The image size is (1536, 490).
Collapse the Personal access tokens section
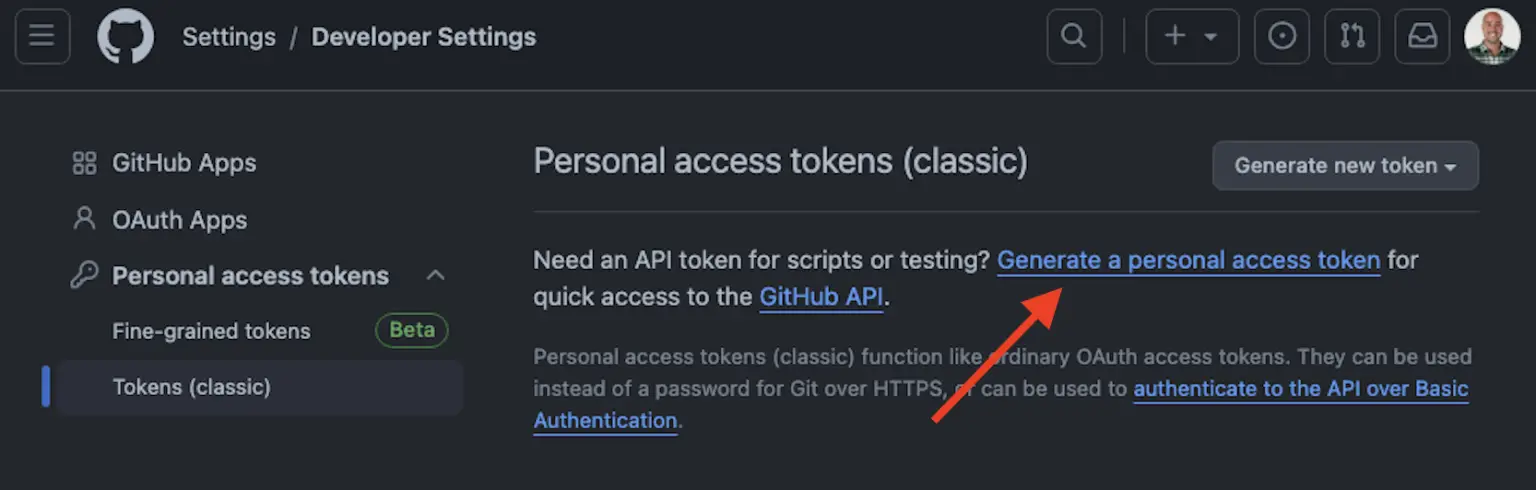pos(435,276)
